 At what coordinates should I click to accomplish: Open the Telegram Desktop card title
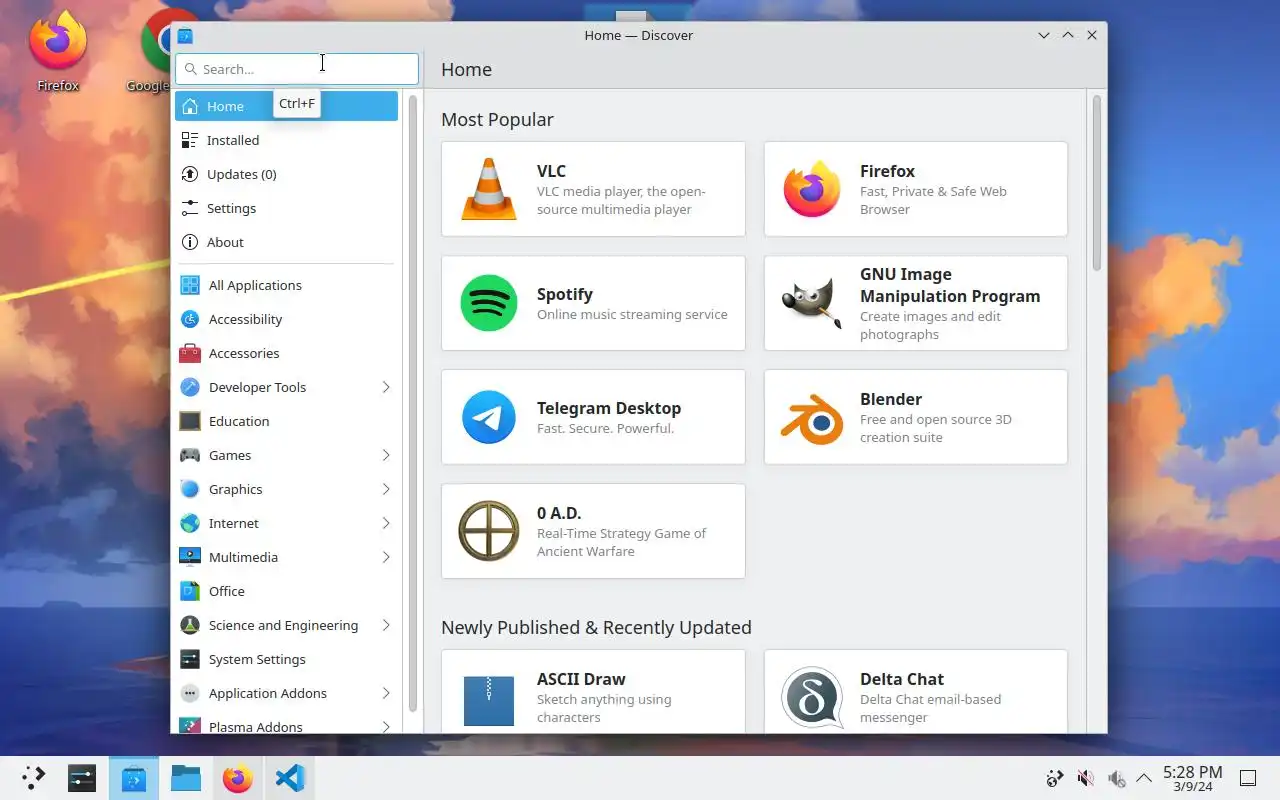609,408
